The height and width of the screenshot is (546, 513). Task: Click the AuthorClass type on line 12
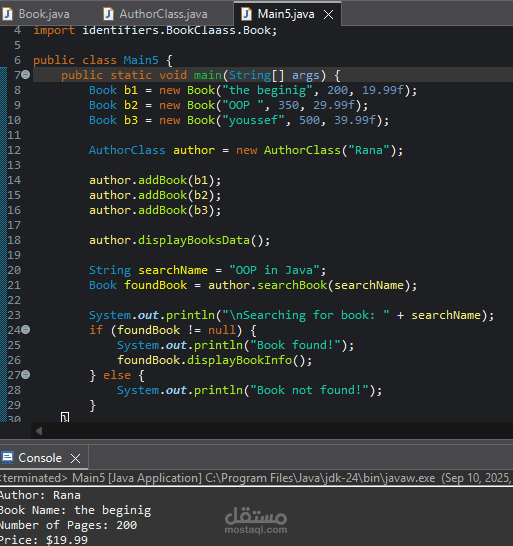[127, 150]
